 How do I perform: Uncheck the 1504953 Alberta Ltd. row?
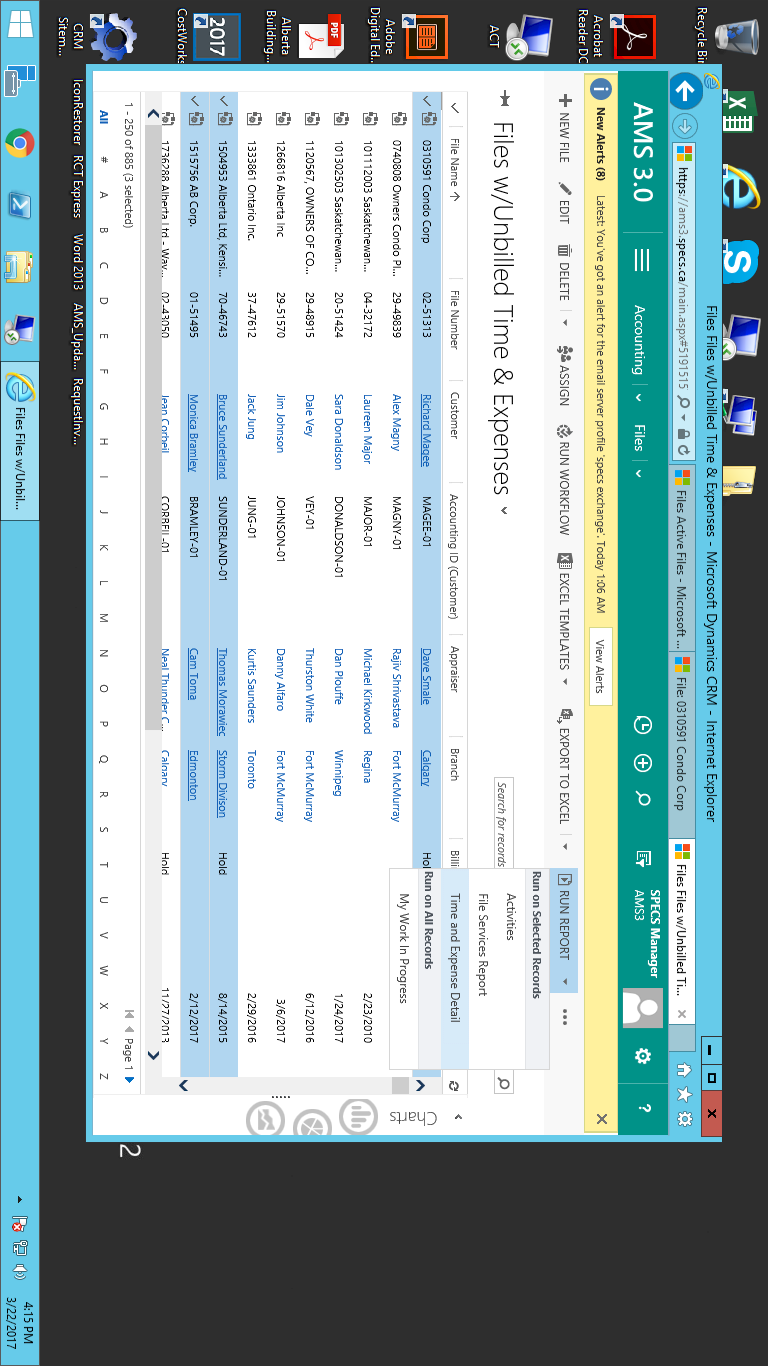coord(223,102)
